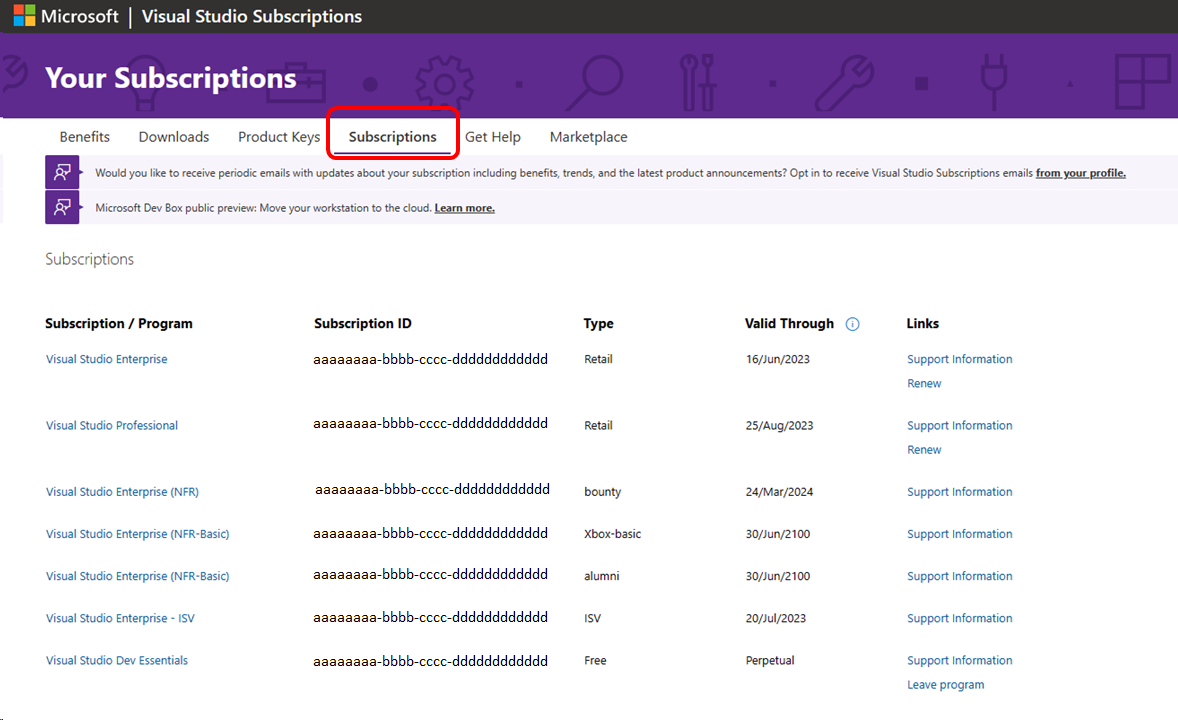Support Information for the bounty subscription

pos(959,492)
